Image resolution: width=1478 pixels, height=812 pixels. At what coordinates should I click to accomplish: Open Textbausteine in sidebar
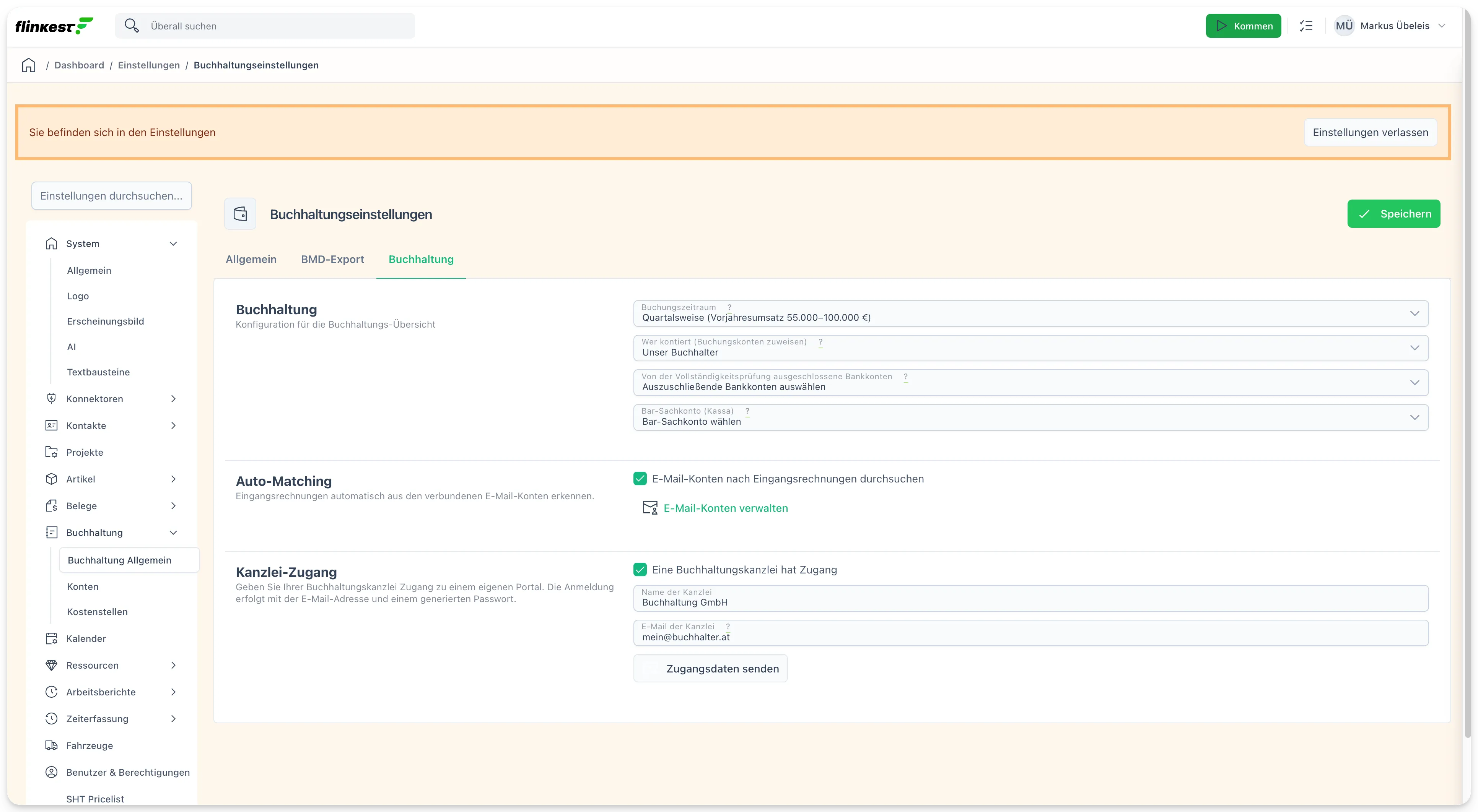tap(98, 372)
